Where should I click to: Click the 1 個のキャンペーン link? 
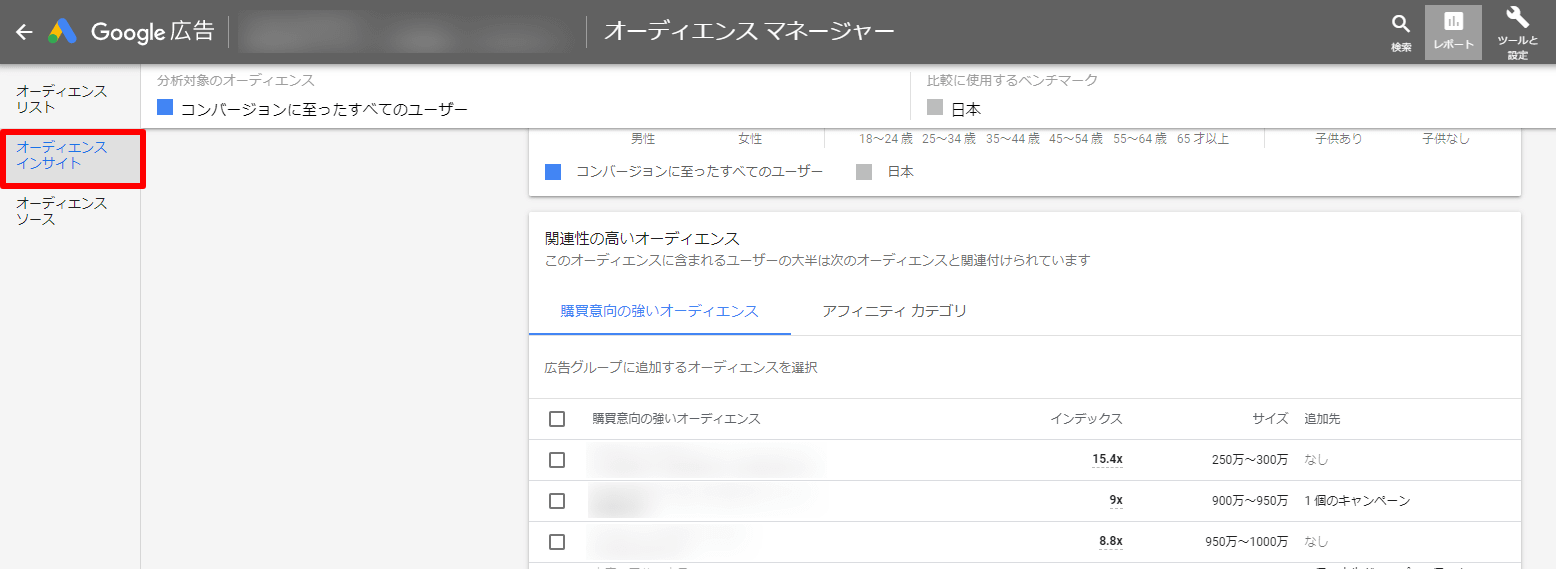pyautogui.click(x=1357, y=500)
